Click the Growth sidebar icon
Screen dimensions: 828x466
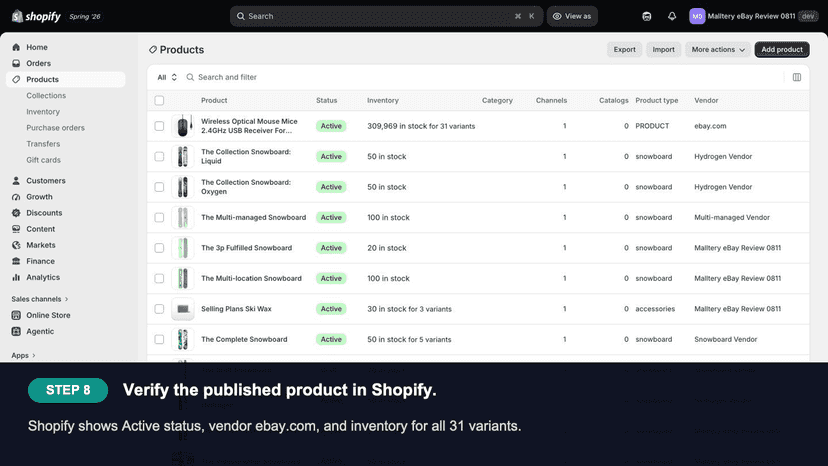(16, 197)
